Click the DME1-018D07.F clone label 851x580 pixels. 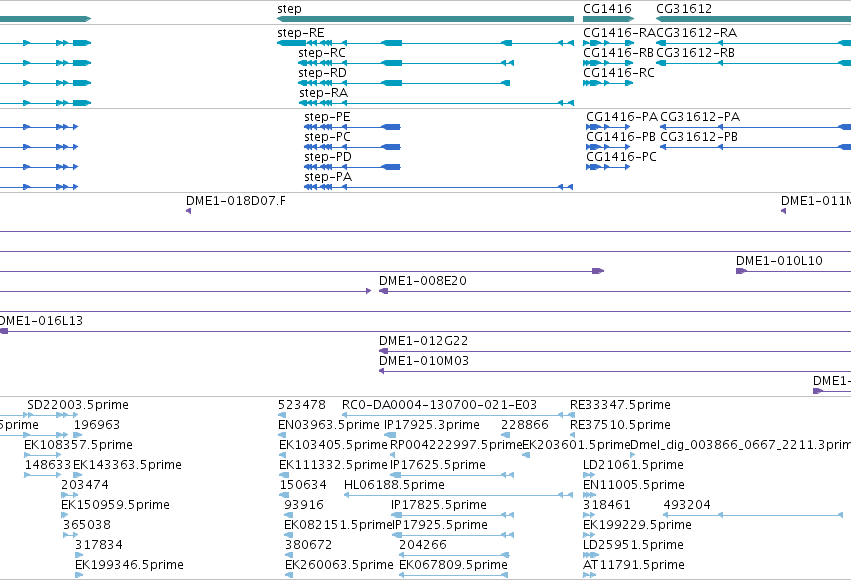236,201
